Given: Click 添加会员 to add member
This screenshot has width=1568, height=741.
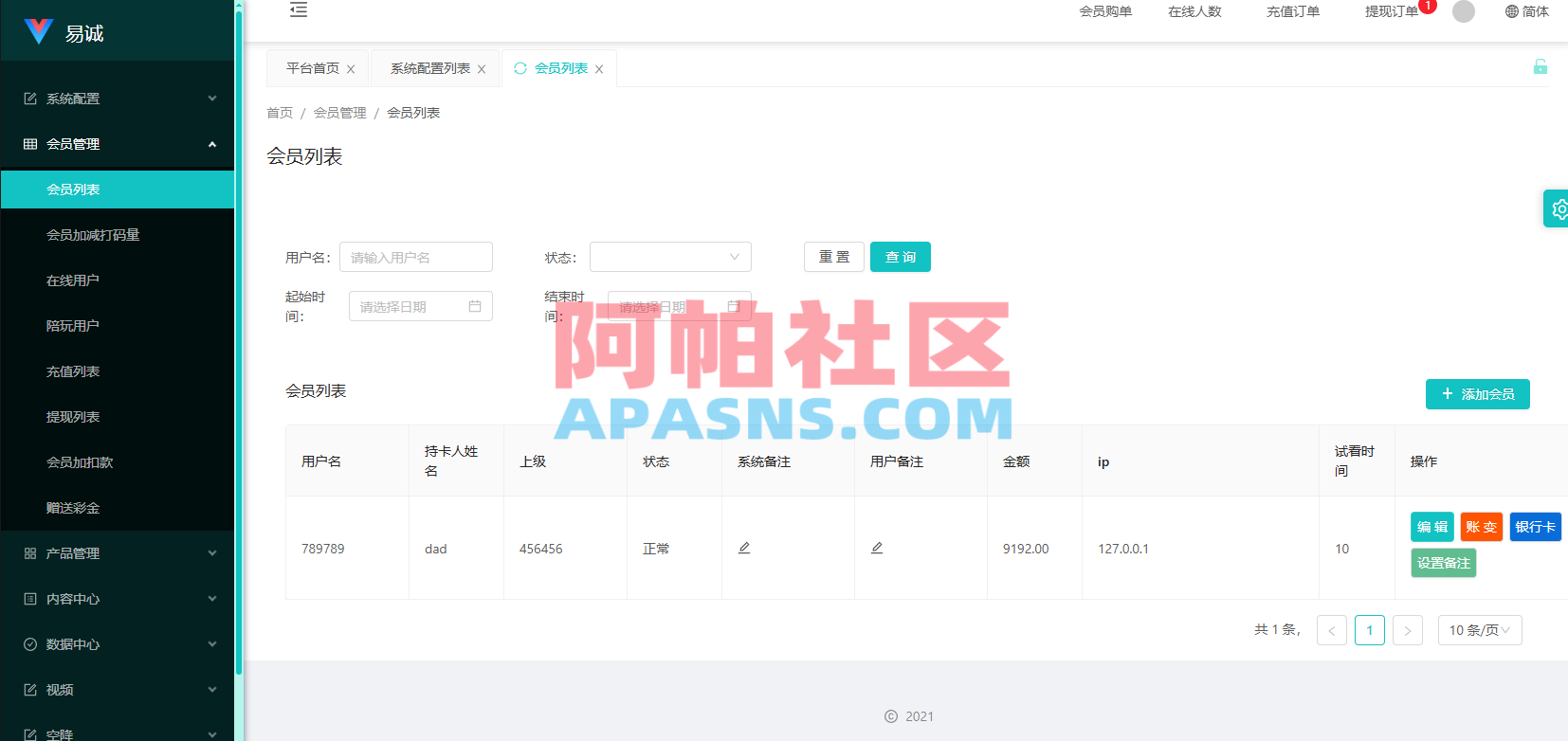Looking at the screenshot, I should tap(1478, 394).
